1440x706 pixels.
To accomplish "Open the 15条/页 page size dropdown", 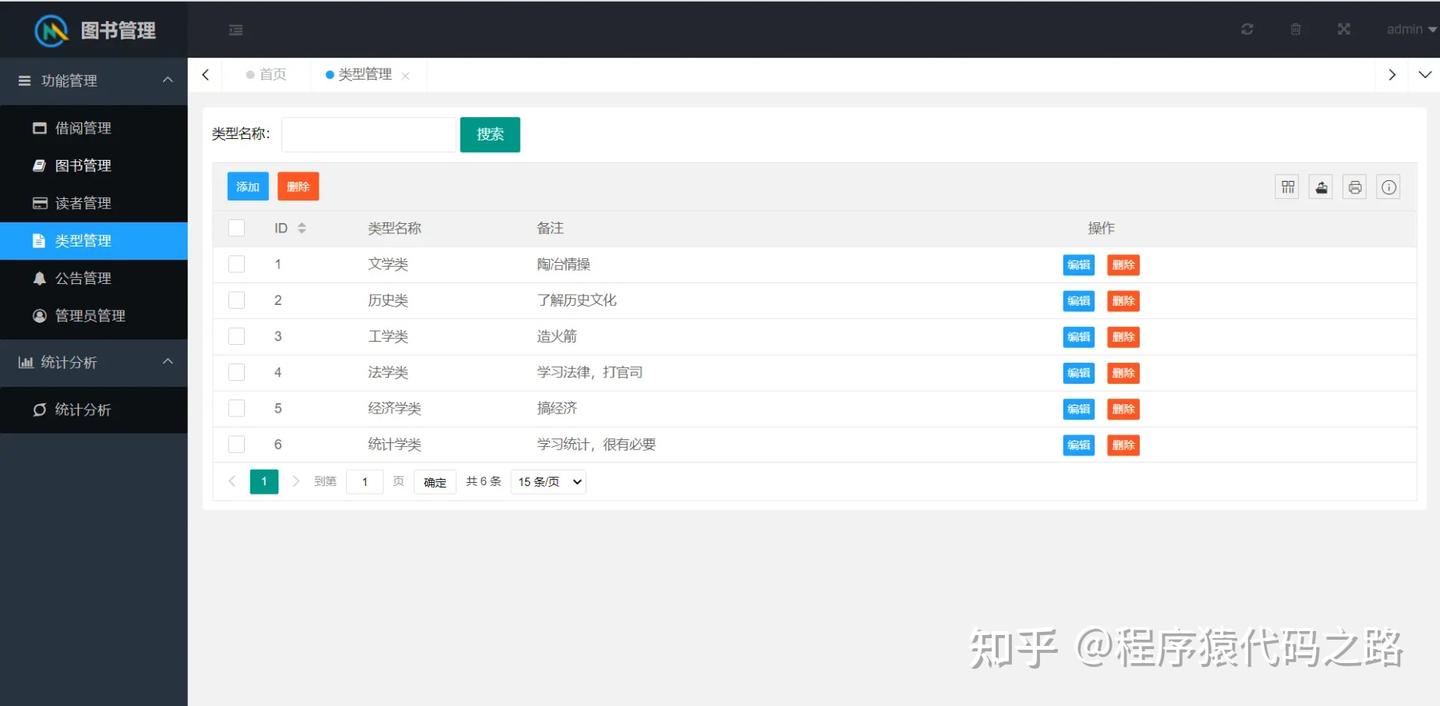I will click(x=547, y=481).
